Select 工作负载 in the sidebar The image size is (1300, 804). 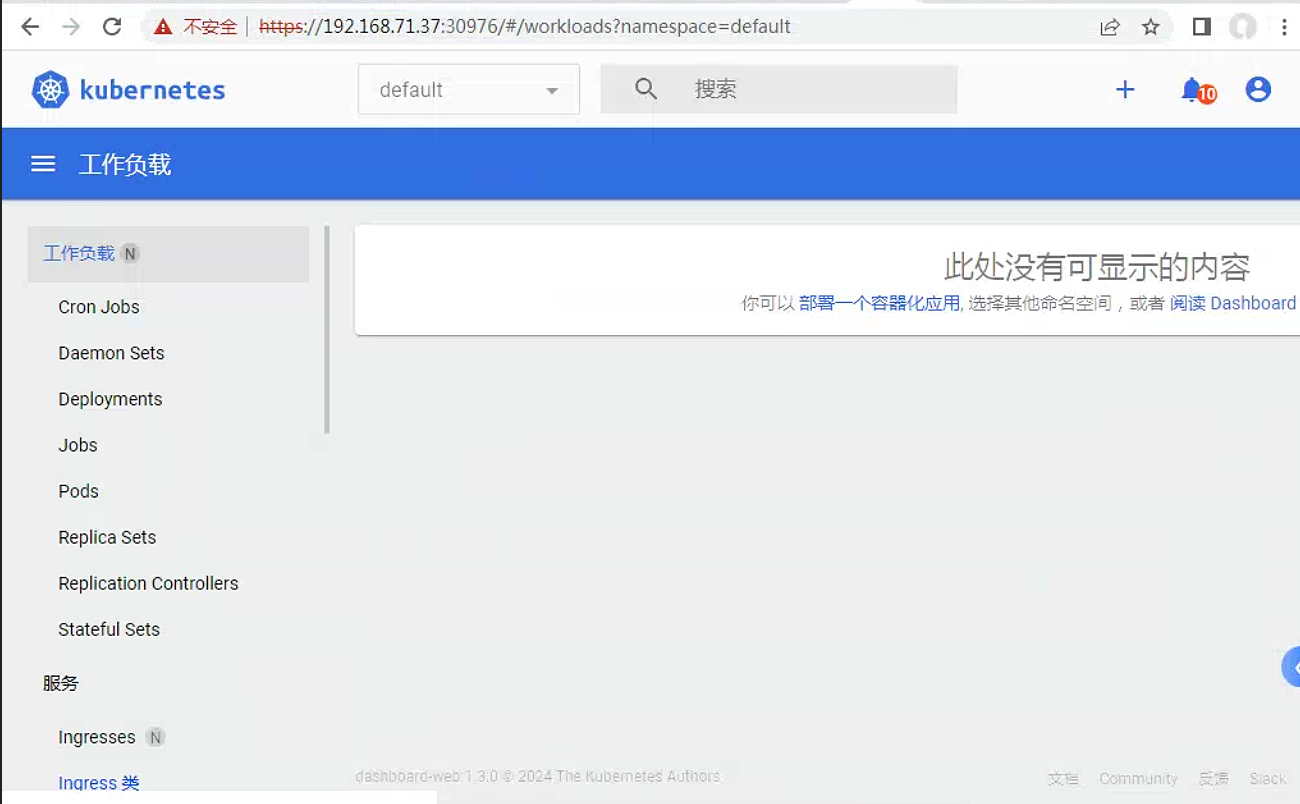coord(168,254)
